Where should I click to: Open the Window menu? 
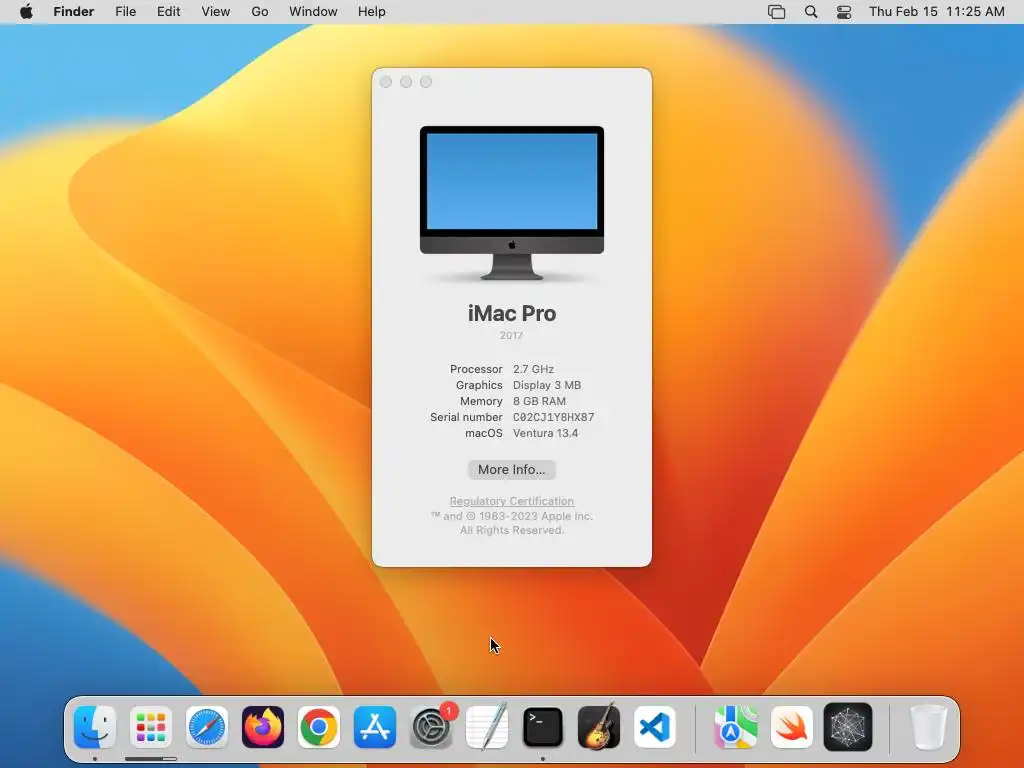(313, 12)
